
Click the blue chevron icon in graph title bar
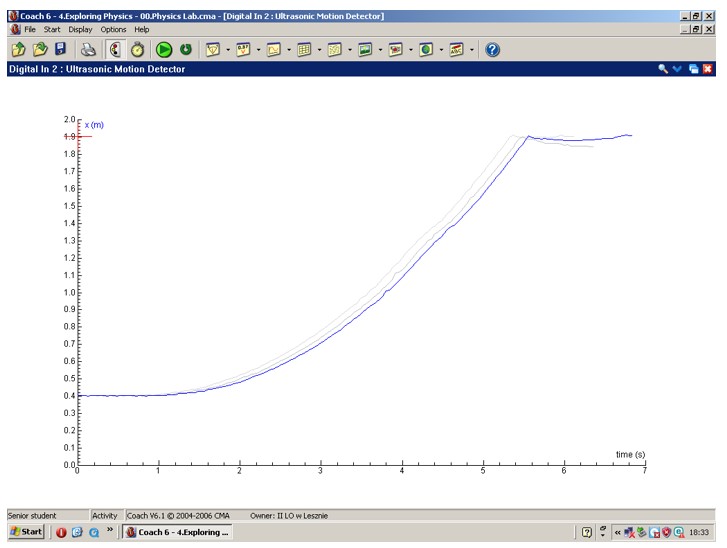677,69
